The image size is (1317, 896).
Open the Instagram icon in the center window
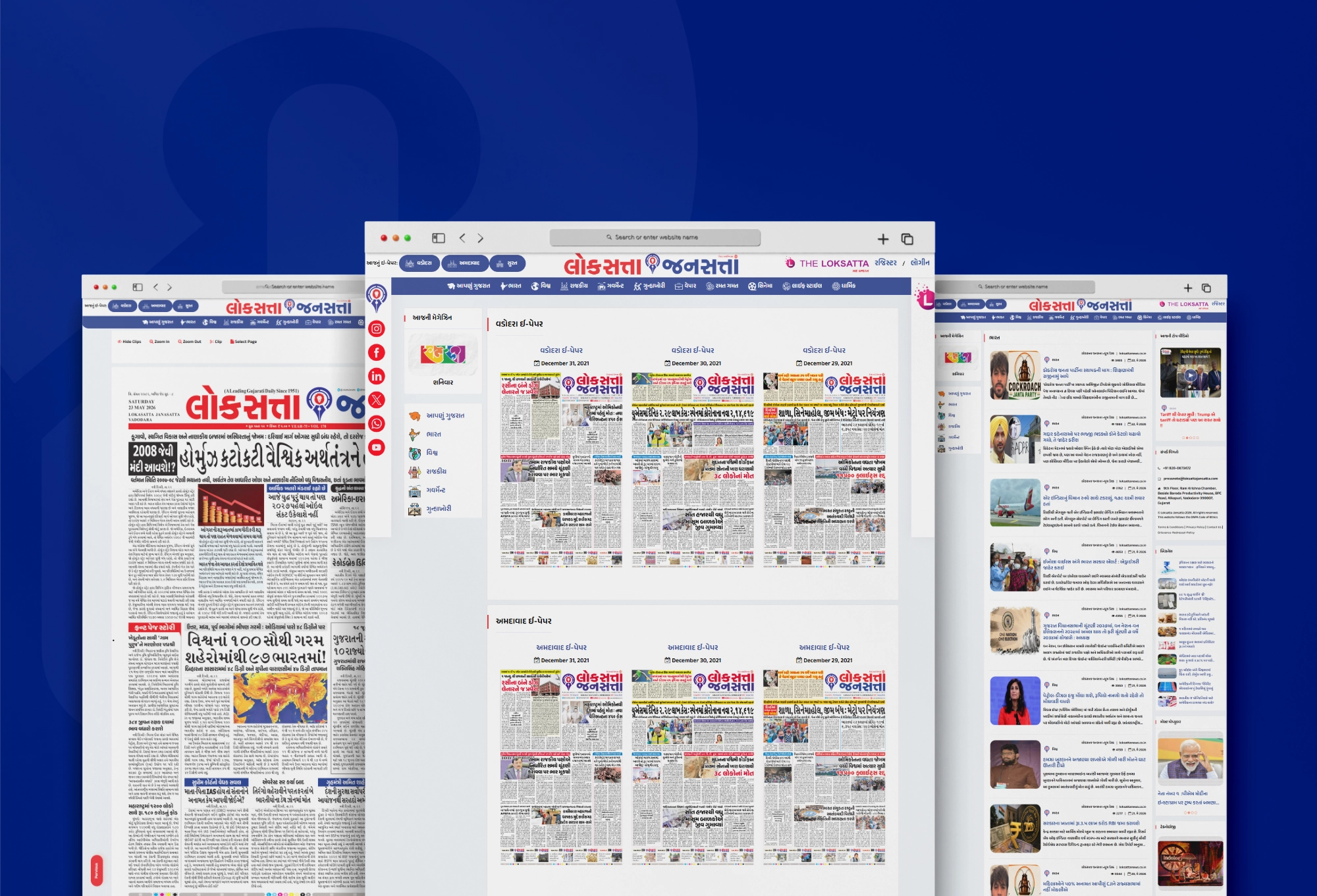pyautogui.click(x=377, y=329)
